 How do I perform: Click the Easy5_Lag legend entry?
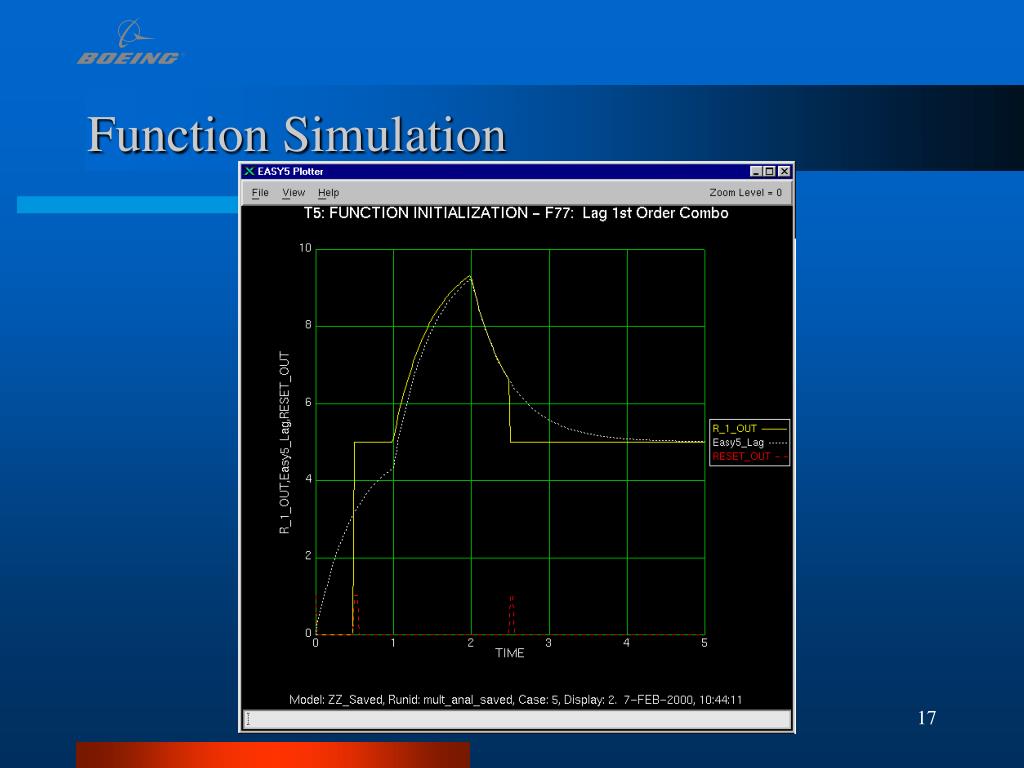point(749,442)
